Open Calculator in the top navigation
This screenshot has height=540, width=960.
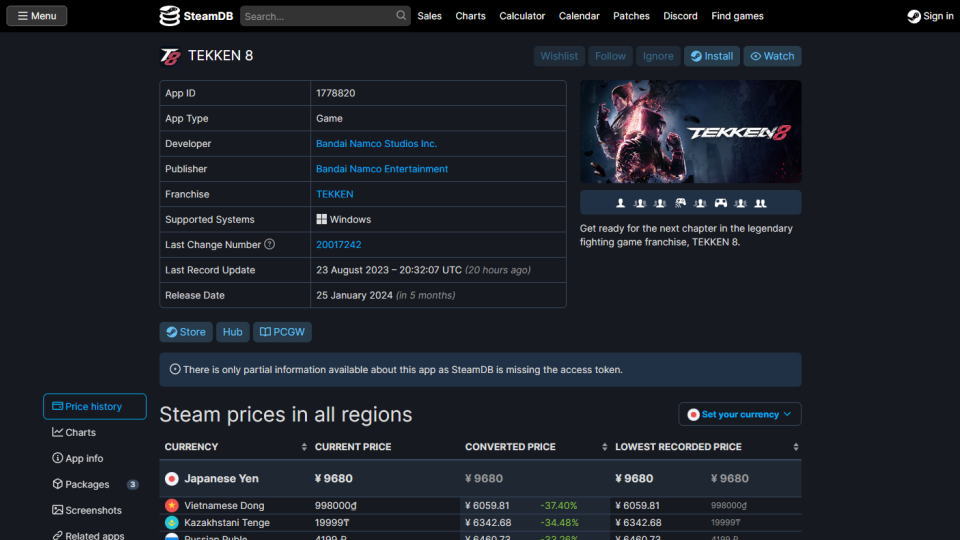click(522, 16)
